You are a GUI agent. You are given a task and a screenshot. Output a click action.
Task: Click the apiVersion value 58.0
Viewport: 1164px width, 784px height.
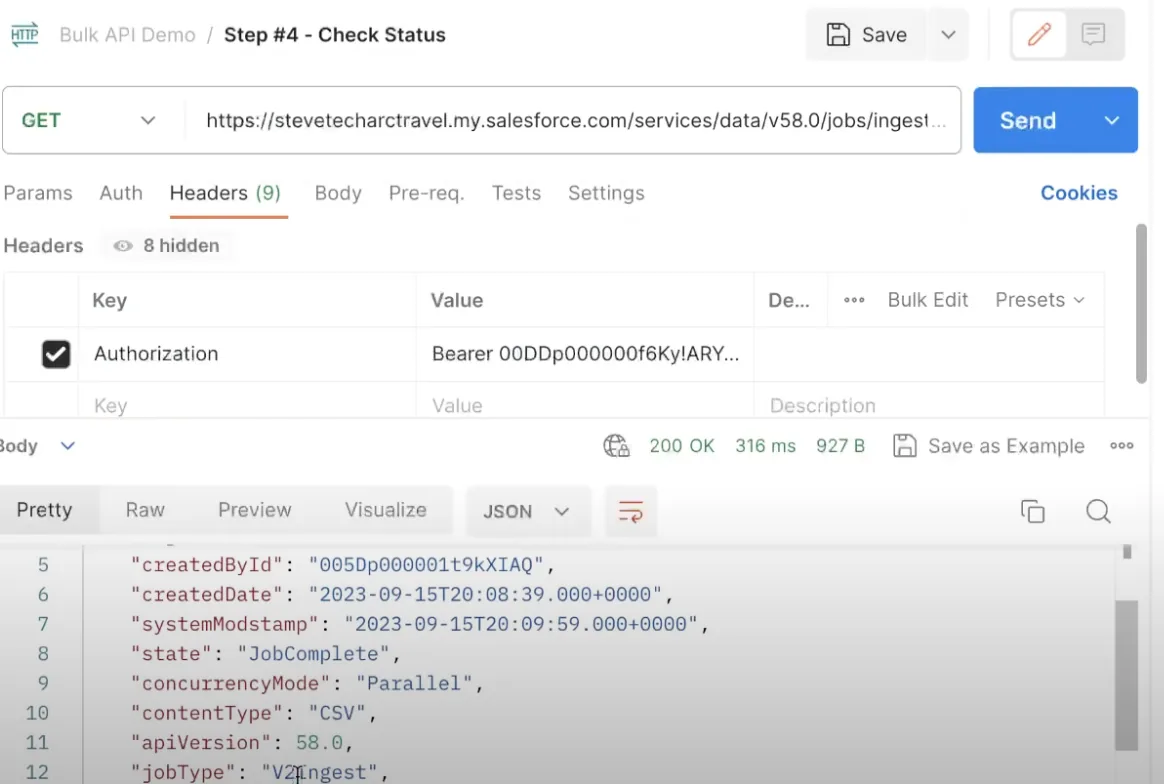[319, 743]
